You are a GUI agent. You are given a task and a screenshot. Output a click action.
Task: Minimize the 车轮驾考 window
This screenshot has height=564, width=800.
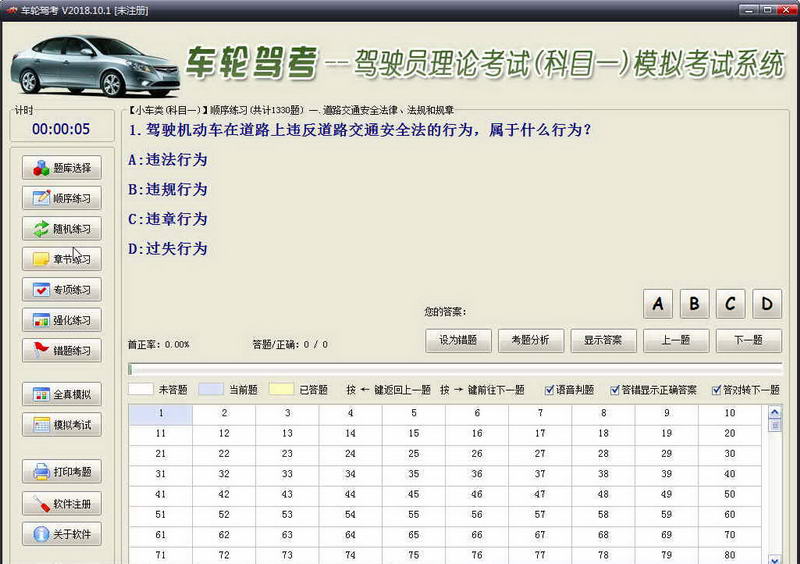pyautogui.click(x=748, y=9)
